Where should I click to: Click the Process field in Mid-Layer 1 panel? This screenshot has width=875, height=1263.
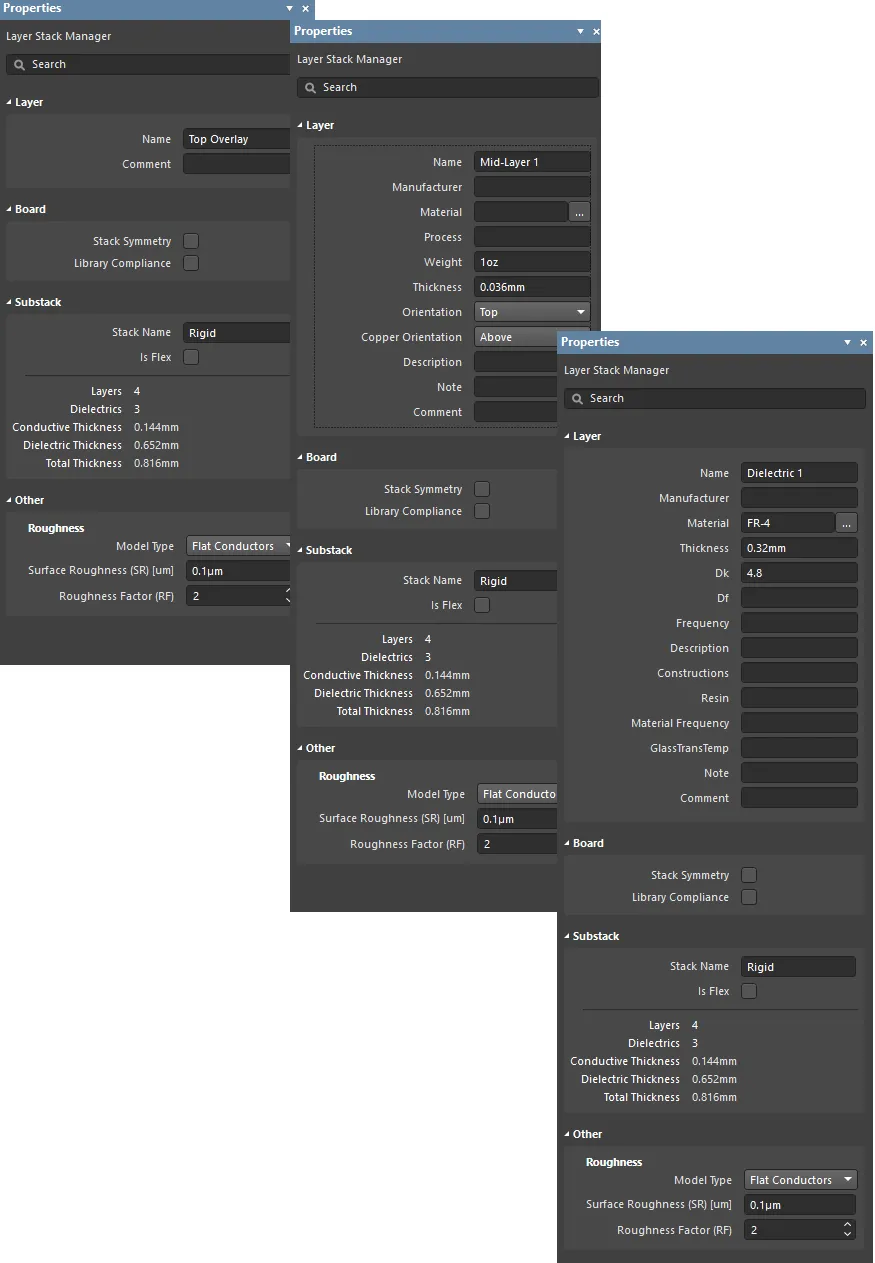533,237
